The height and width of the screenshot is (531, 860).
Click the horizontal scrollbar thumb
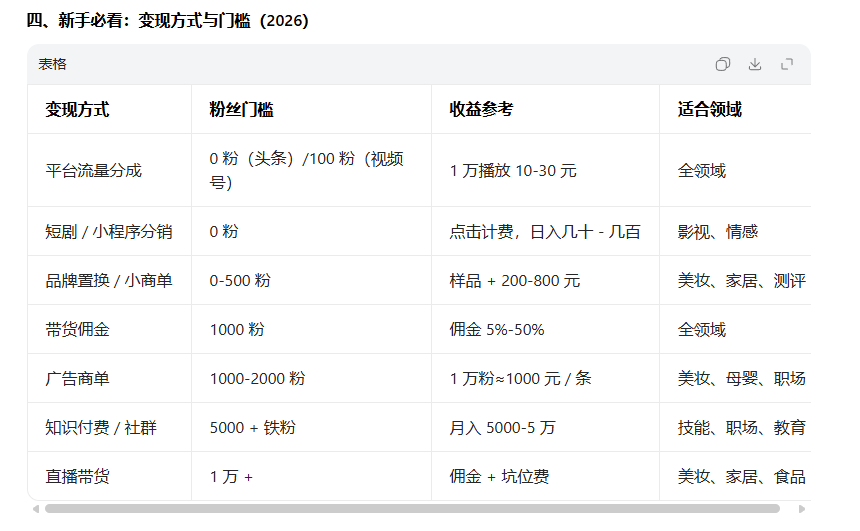pos(412,509)
